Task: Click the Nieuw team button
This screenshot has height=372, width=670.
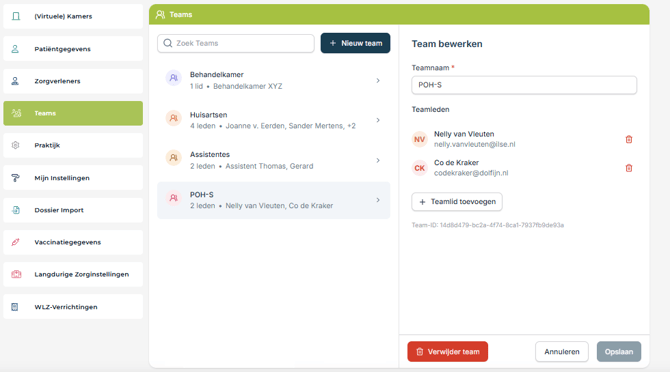Action: pyautogui.click(x=355, y=43)
